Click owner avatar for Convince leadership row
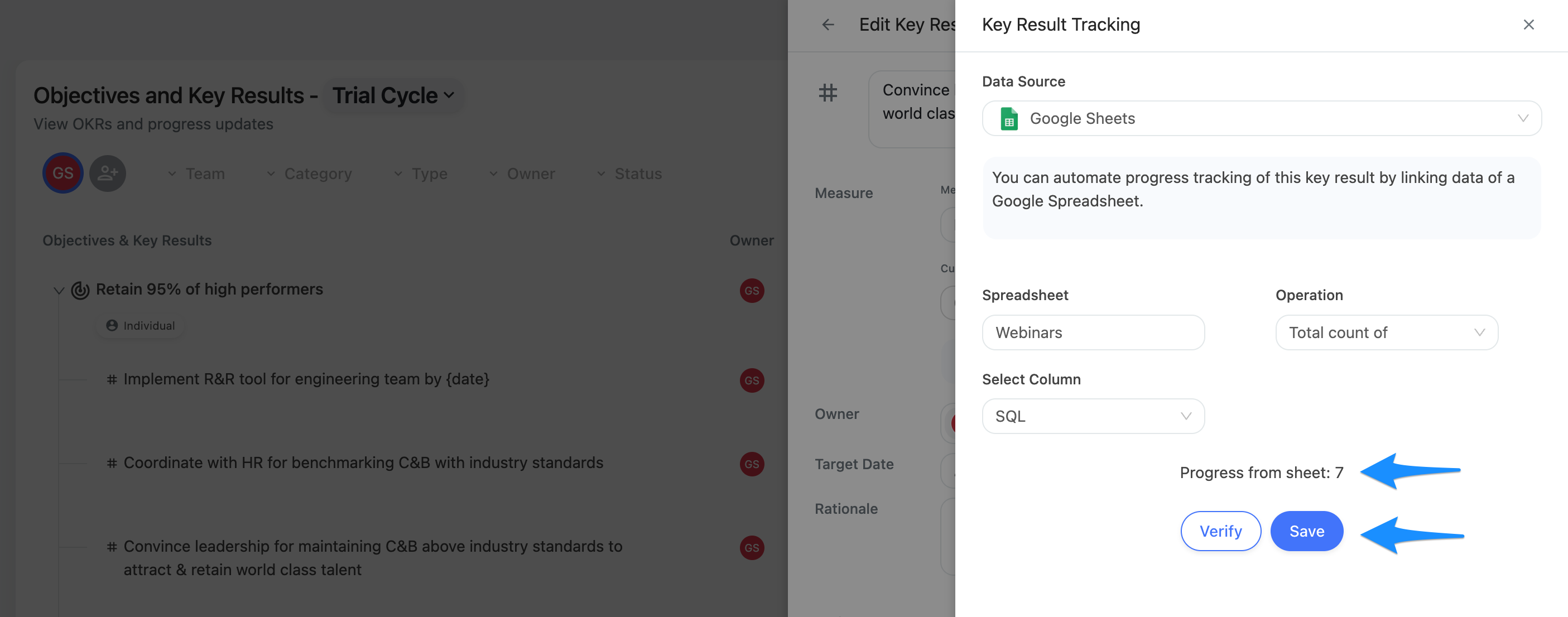Viewport: 1568px width, 617px height. click(752, 548)
